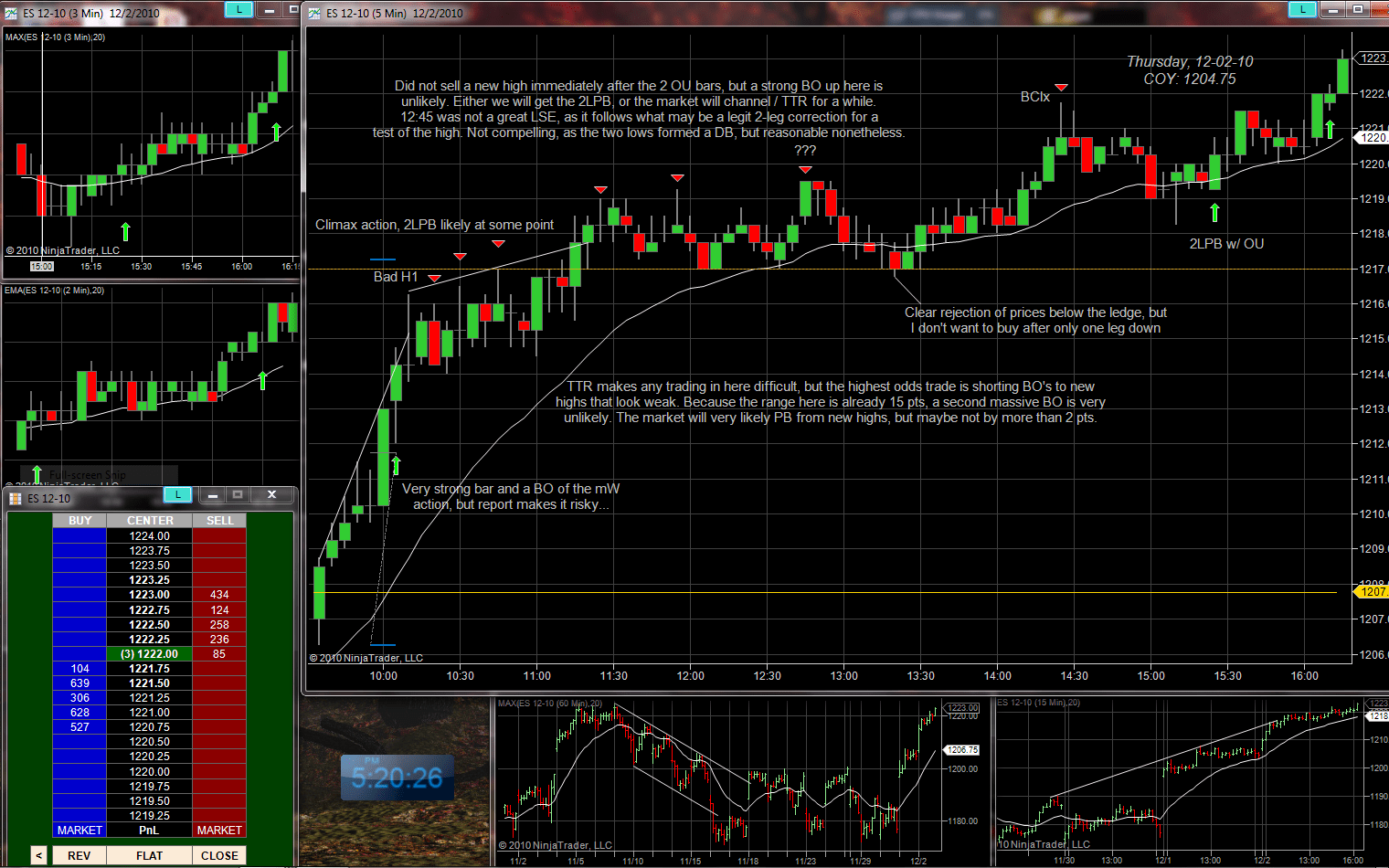The width and height of the screenshot is (1389, 868).
Task: Click the sell cell showing 434 at 1223.00
Action: tap(219, 595)
